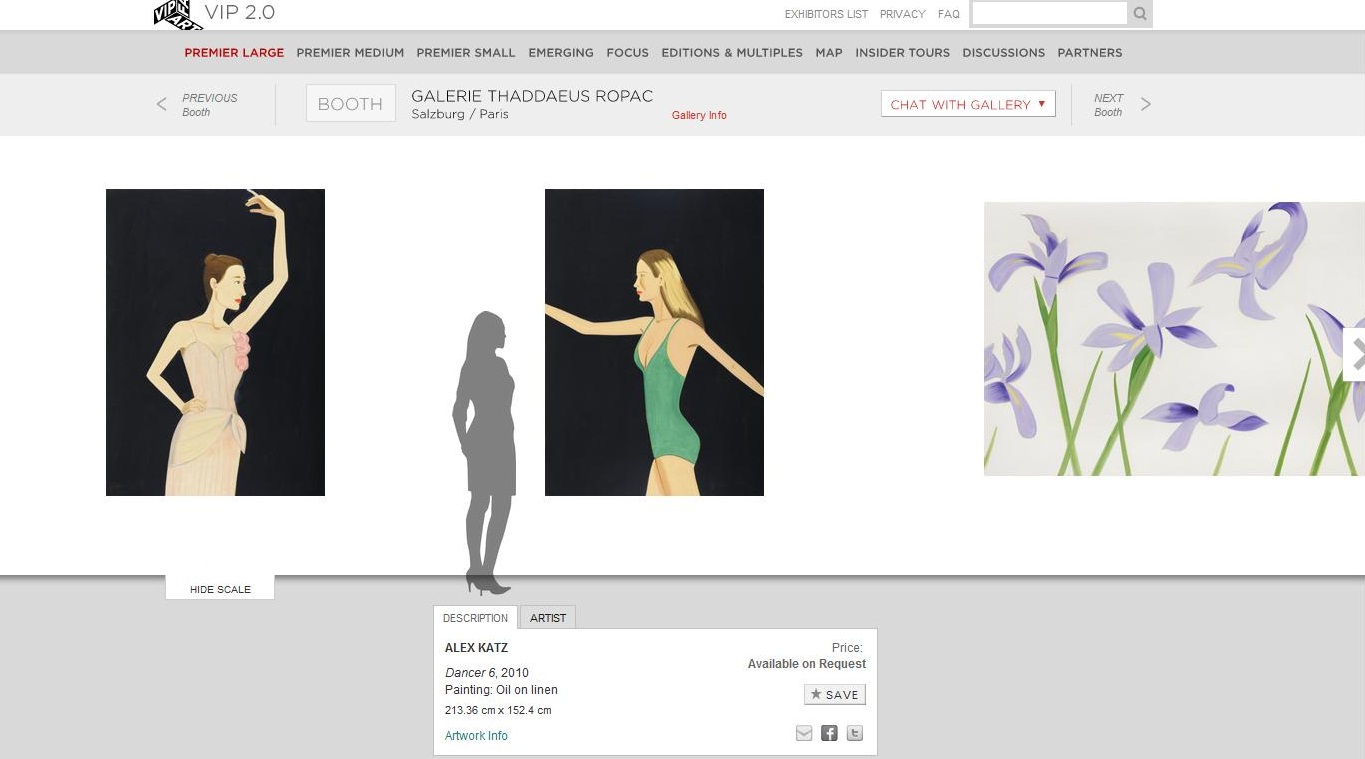The width and height of the screenshot is (1365, 759).
Task: Share artwork on Facebook icon
Action: pos(829,733)
